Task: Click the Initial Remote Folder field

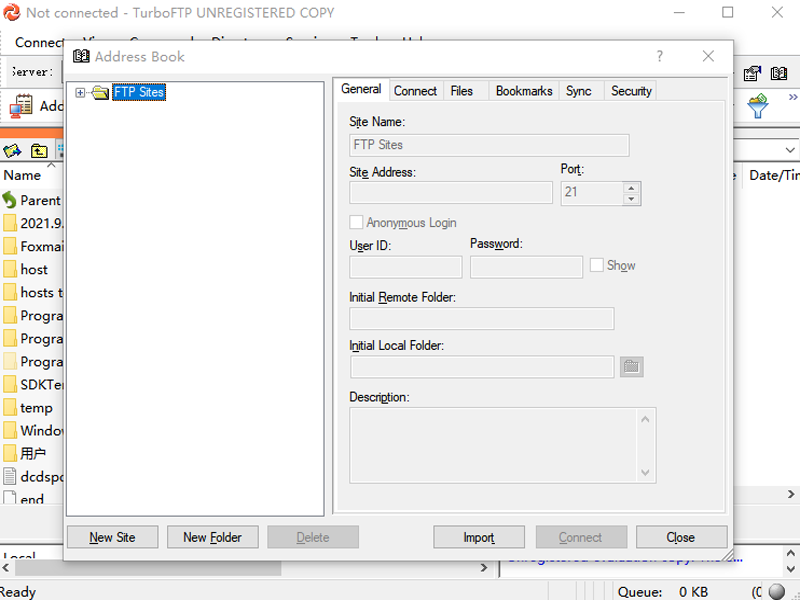Action: 482,318
